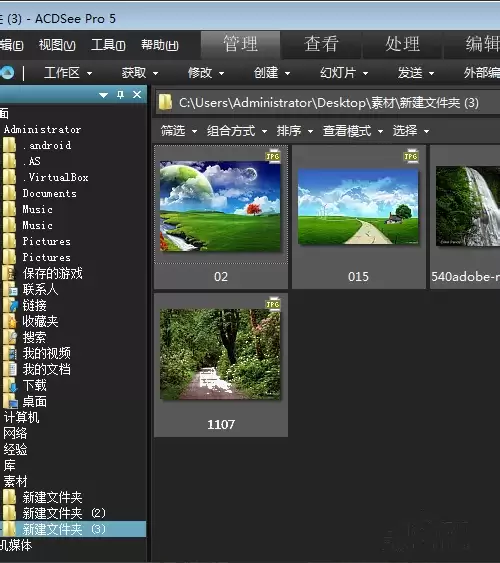Select the thumbnail image 015
Viewport: 500px width, 563px height.
click(x=358, y=207)
